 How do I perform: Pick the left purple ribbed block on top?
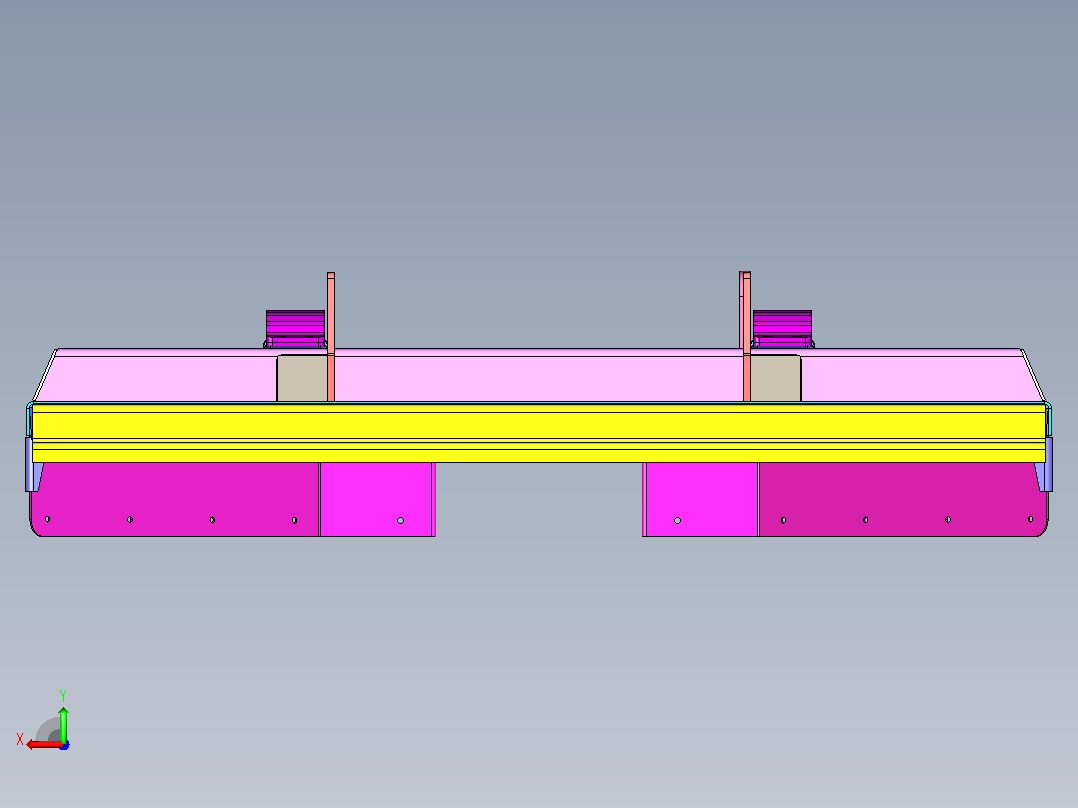tap(295, 329)
